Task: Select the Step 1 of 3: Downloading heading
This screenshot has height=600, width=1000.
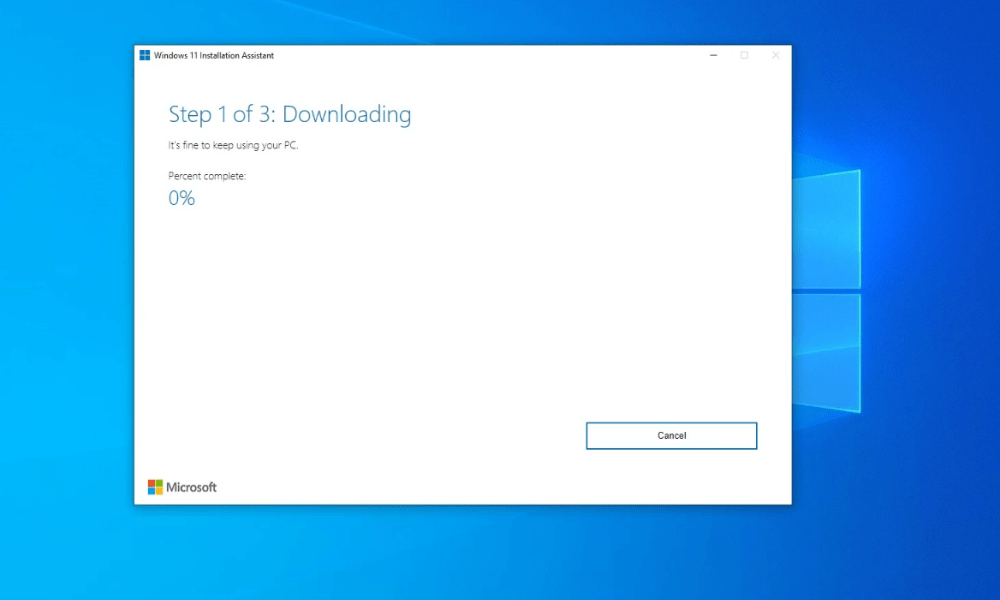Action: point(289,114)
